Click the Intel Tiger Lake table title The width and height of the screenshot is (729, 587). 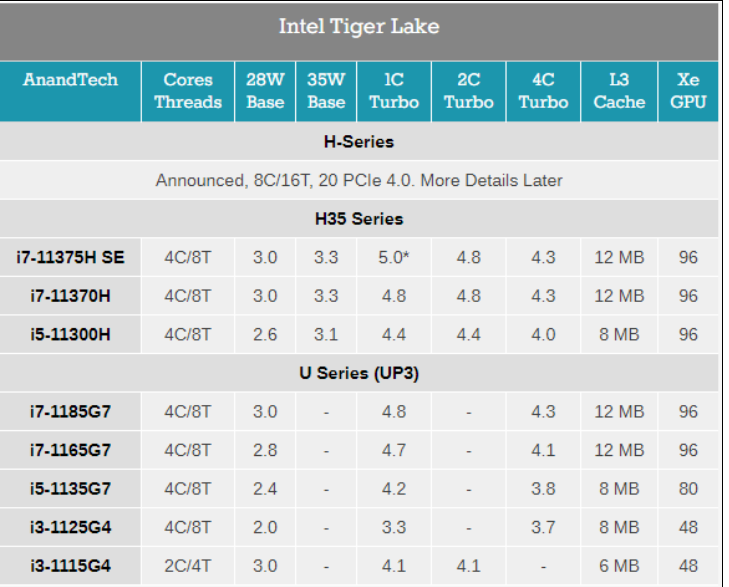(358, 26)
